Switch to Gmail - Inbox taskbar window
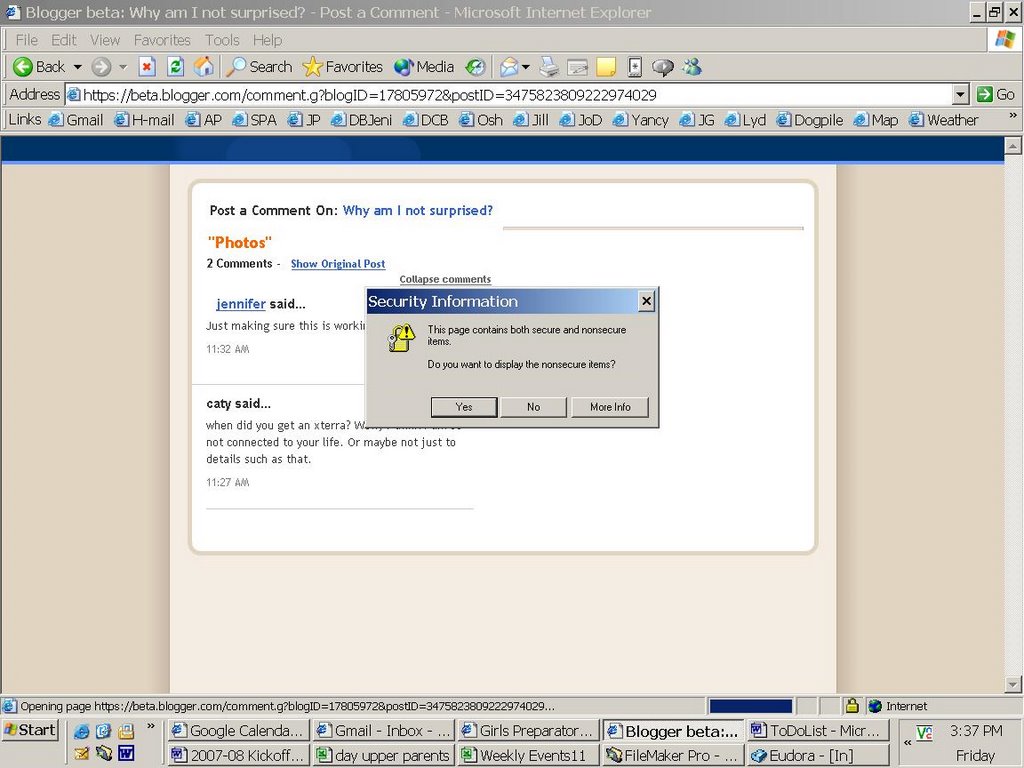 pyautogui.click(x=383, y=731)
